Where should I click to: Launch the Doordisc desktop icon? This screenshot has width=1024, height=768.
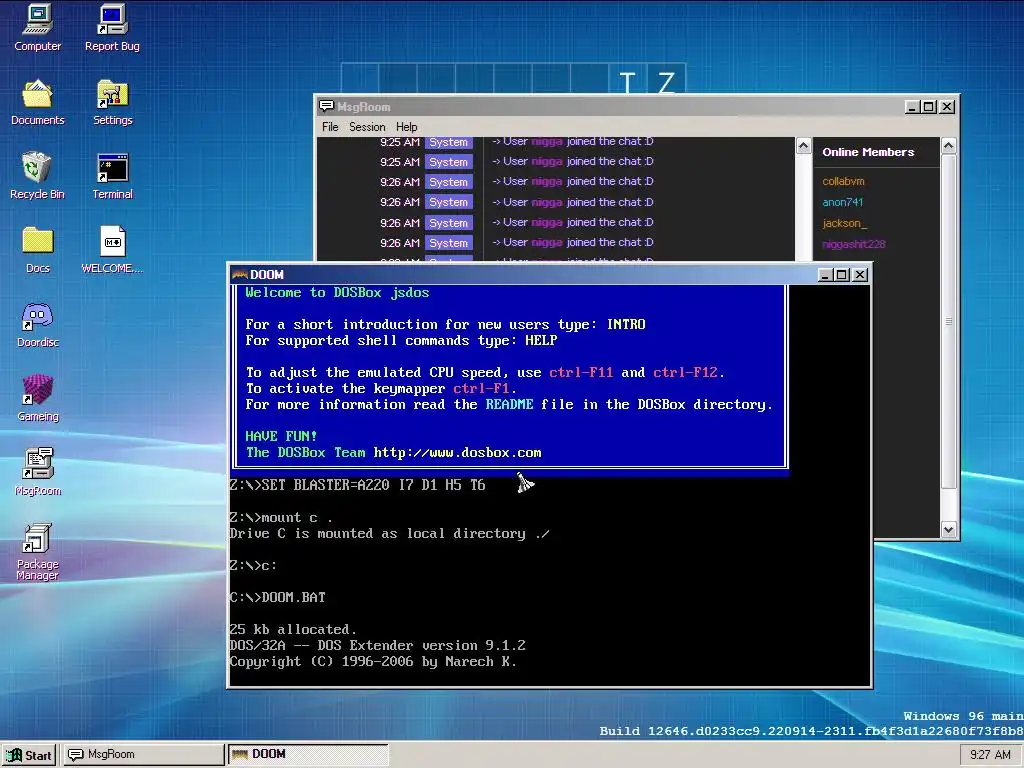(x=37, y=324)
